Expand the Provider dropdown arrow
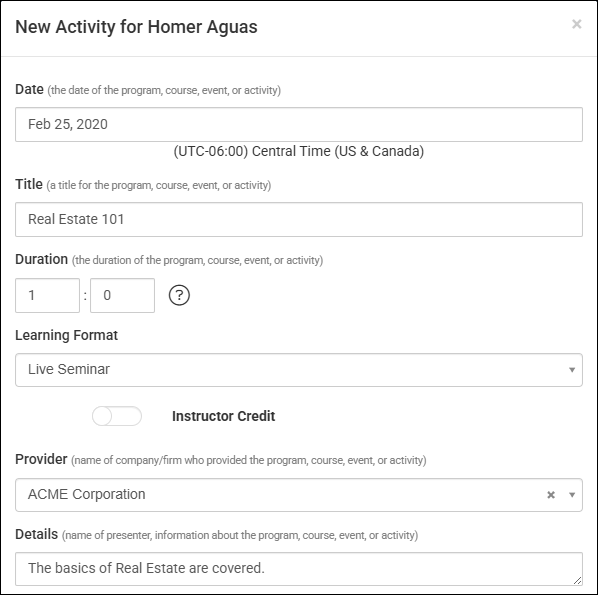Image resolution: width=598 pixels, height=595 pixels. (572, 495)
